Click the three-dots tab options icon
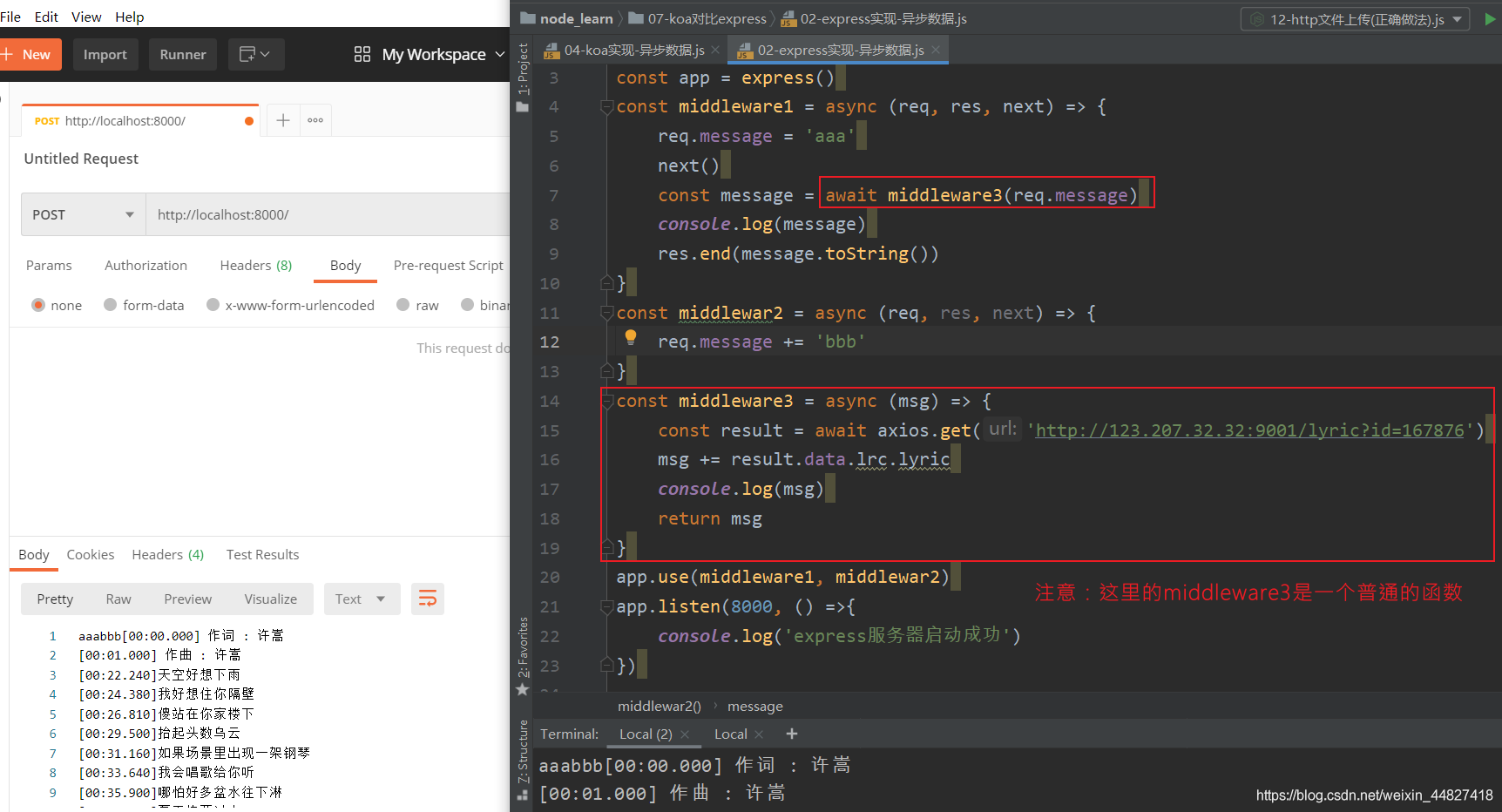Image resolution: width=1502 pixels, height=812 pixels. pyautogui.click(x=315, y=120)
